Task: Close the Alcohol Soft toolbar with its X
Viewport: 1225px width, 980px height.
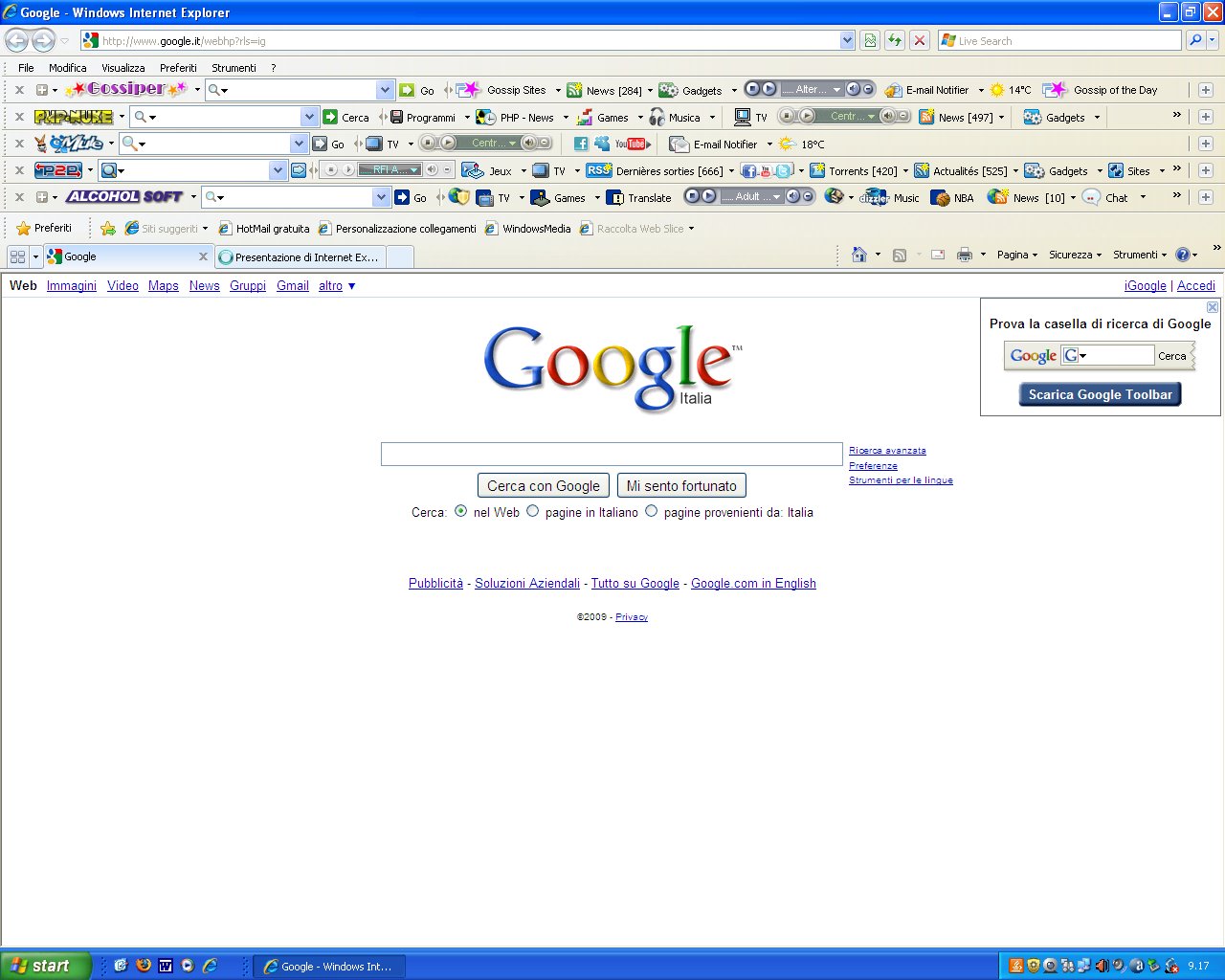Action: (19, 197)
